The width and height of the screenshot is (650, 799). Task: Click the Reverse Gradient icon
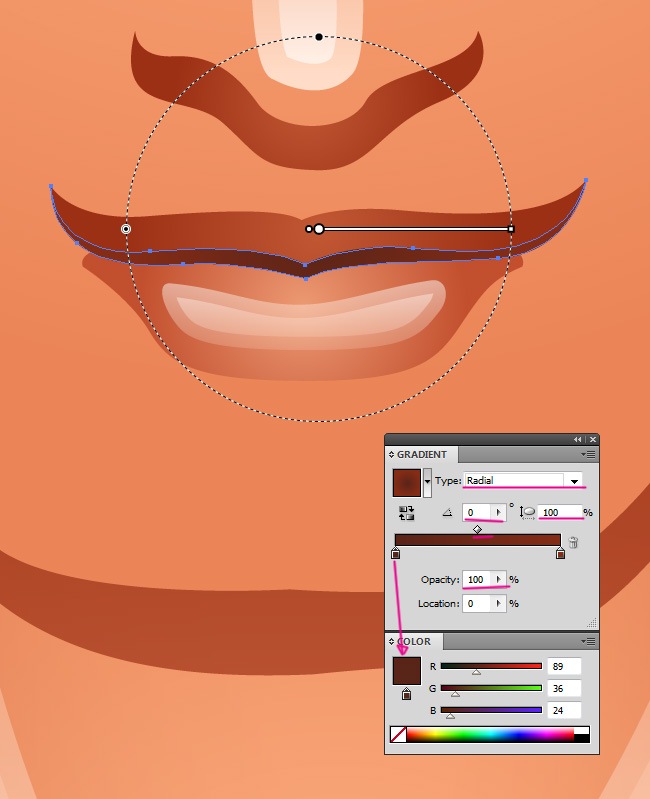click(407, 513)
